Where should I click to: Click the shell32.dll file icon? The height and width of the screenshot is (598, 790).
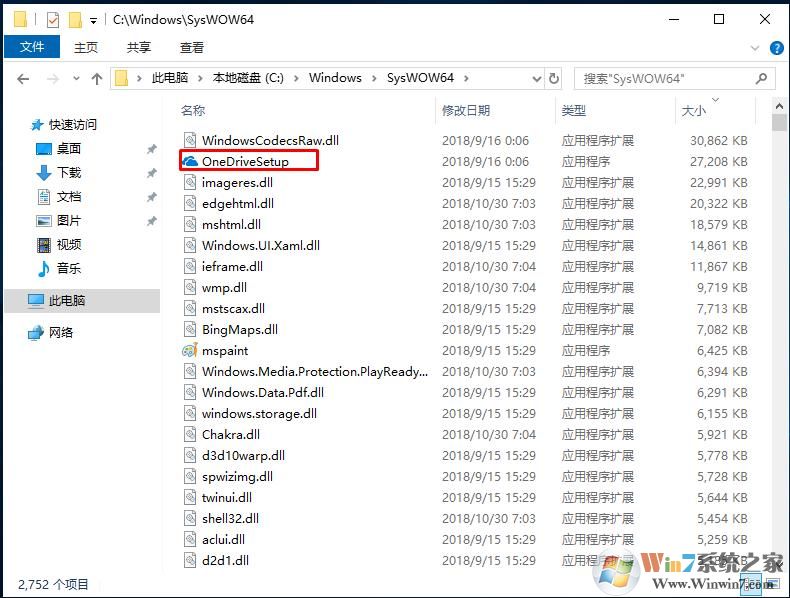tap(190, 518)
